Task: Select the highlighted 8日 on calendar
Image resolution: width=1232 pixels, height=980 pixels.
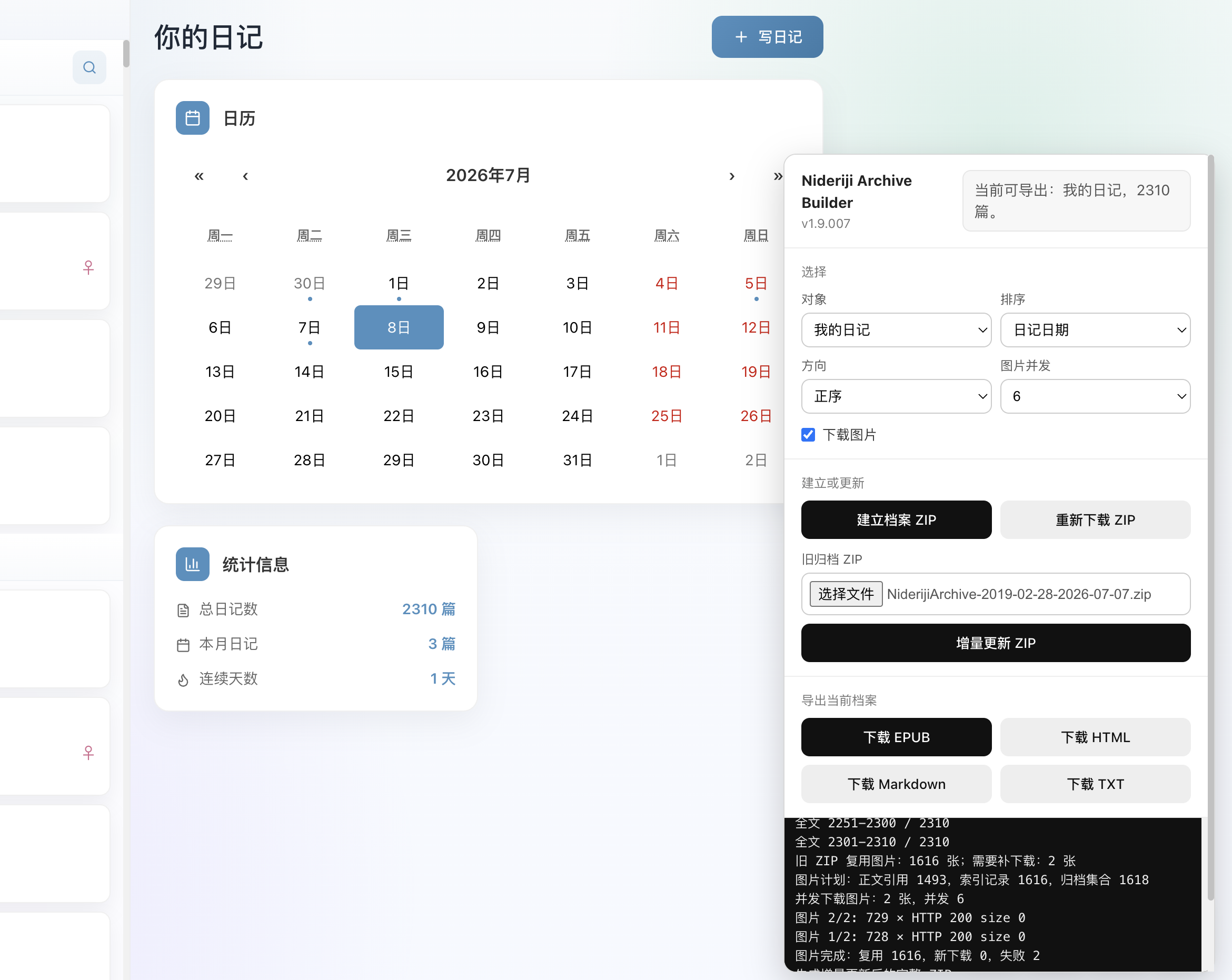Action: 399,327
